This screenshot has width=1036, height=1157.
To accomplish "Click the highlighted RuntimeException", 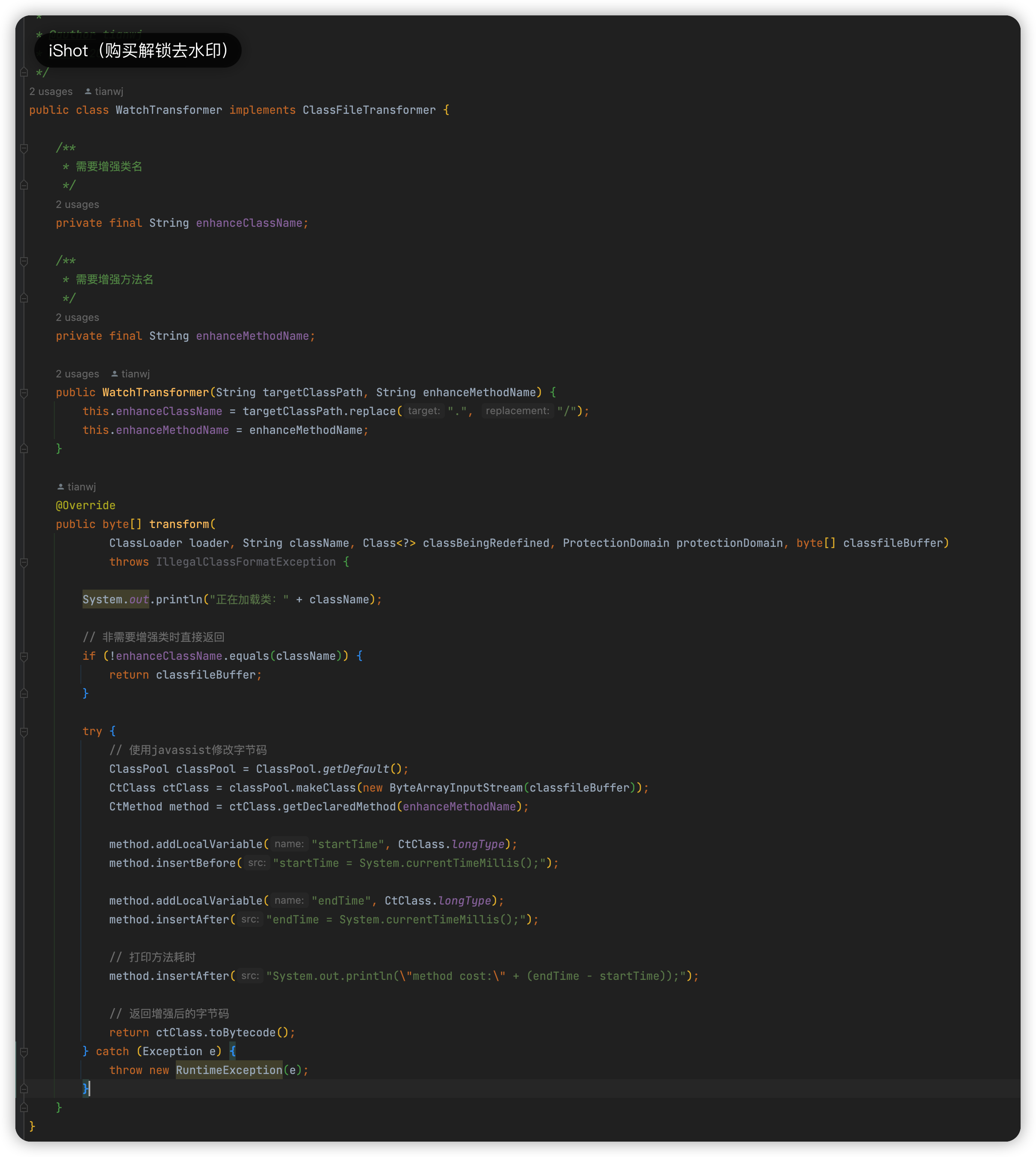I will click(229, 1071).
